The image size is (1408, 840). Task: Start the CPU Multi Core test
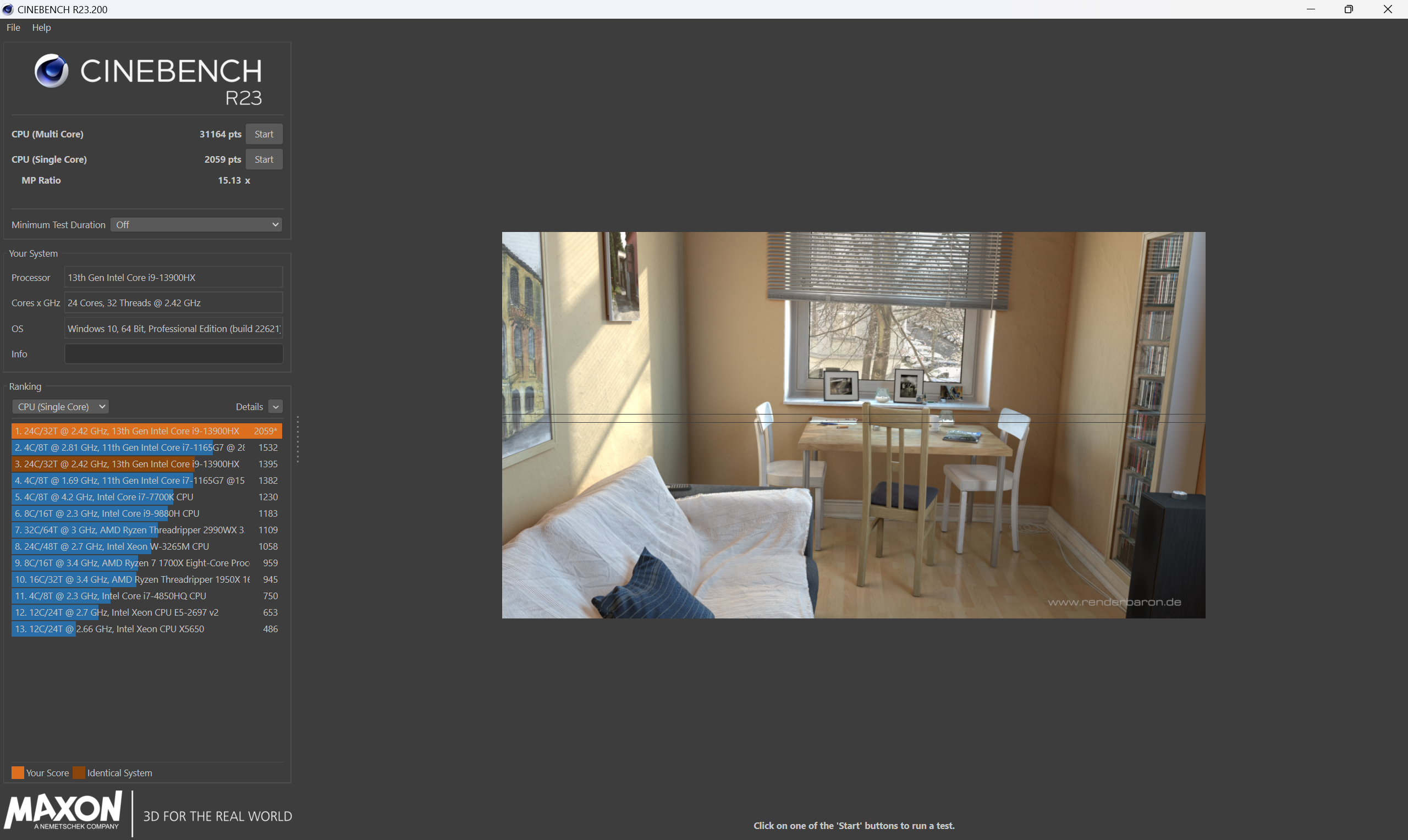[x=264, y=134]
